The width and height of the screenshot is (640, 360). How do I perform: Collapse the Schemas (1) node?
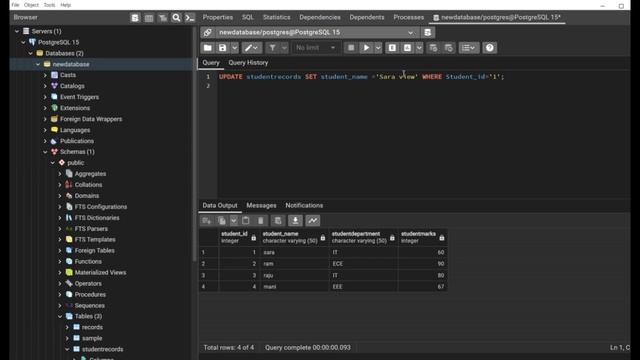(45, 152)
